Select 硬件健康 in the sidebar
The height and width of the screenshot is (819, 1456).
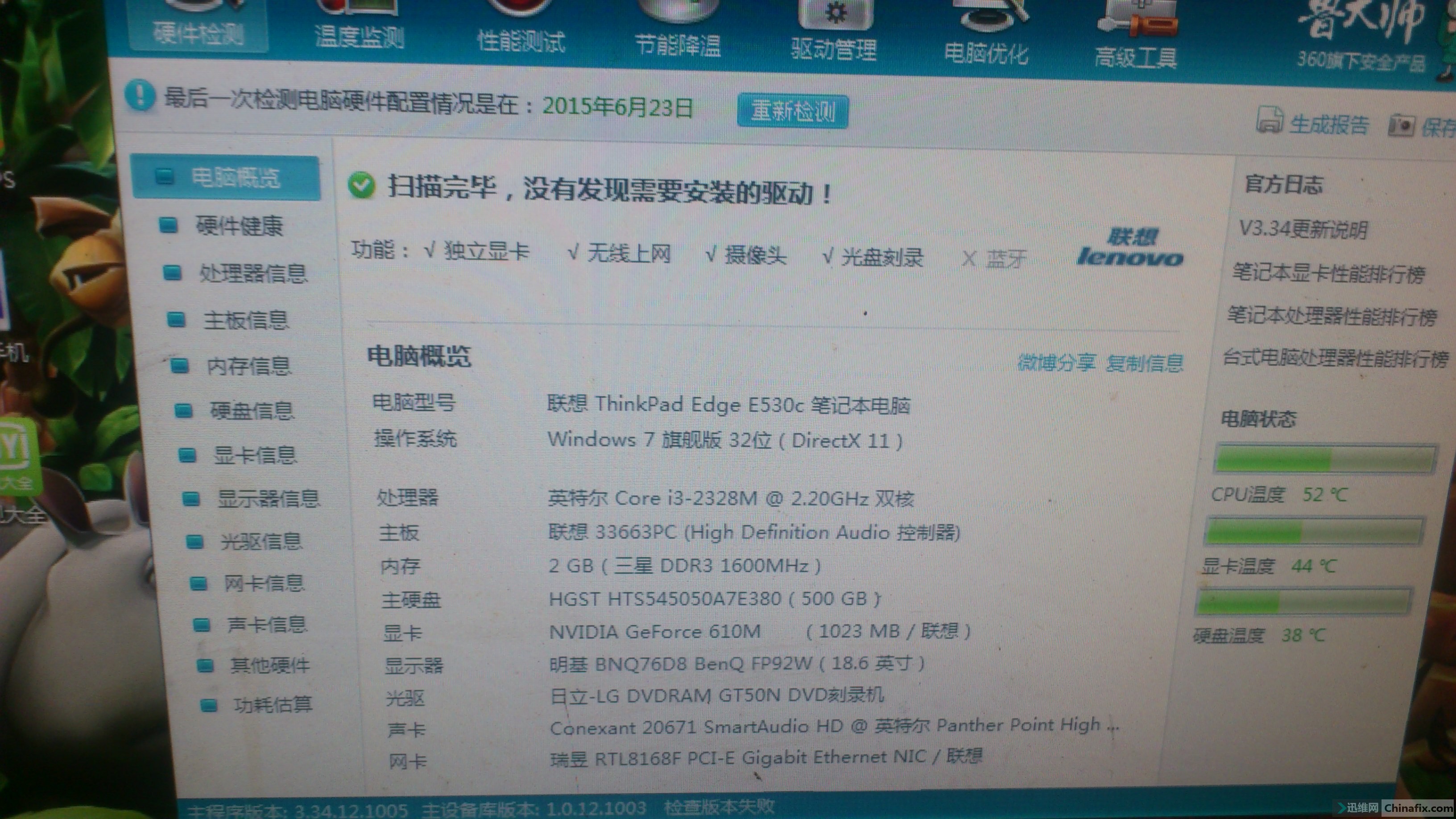point(240,226)
